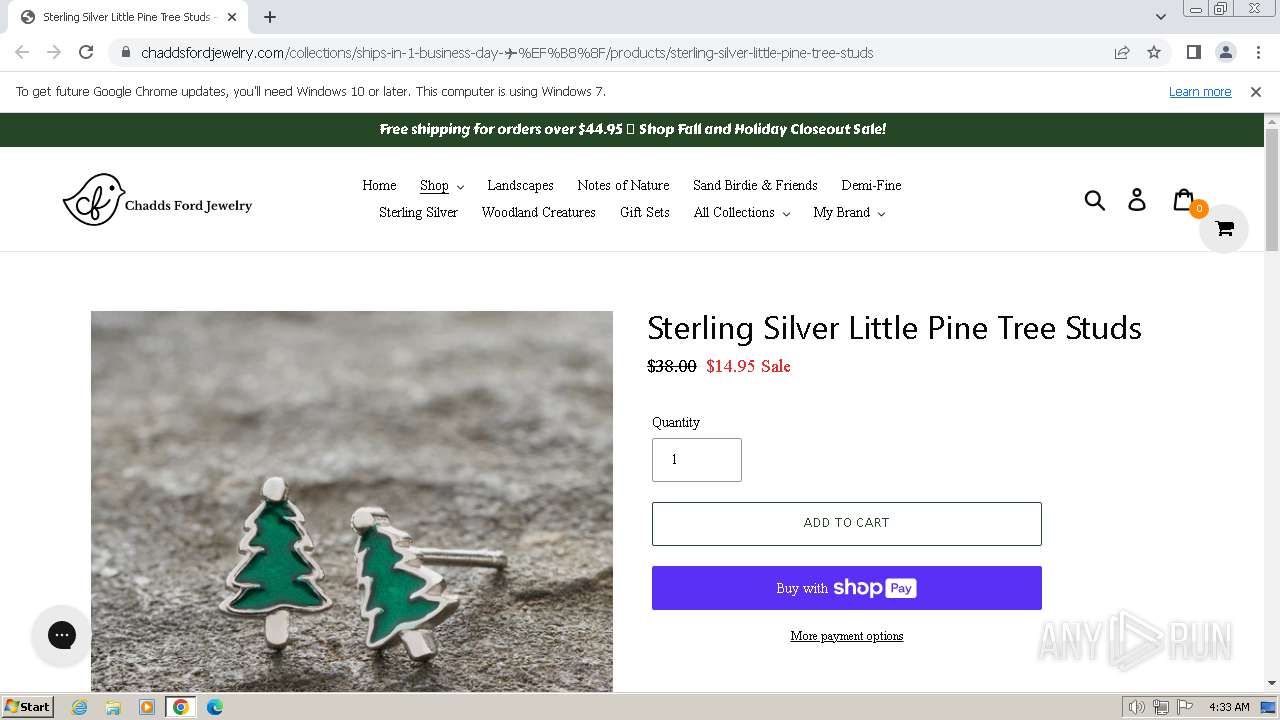Open the Windows Start menu
This screenshot has width=1280, height=720.
coord(27,707)
